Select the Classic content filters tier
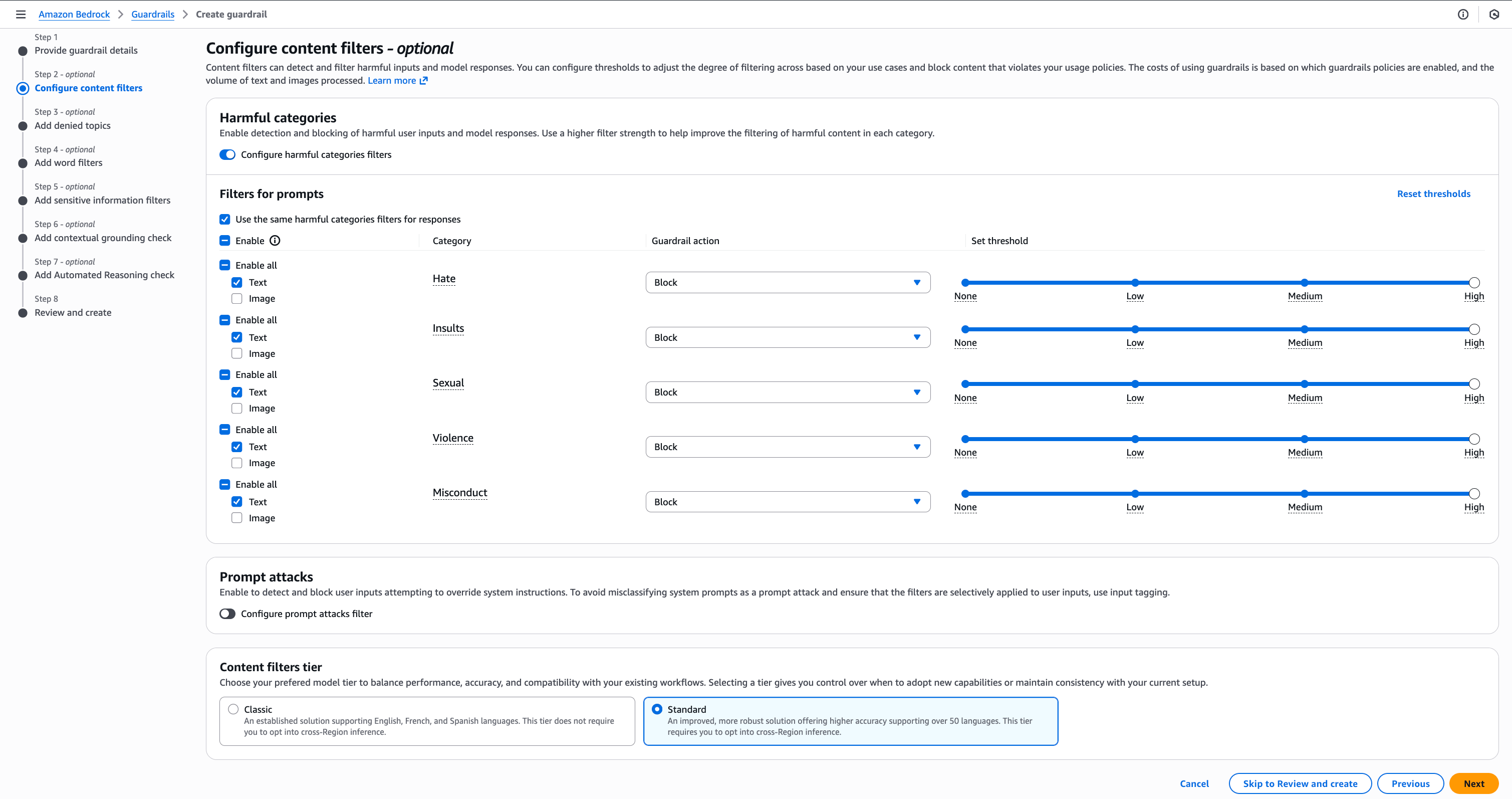 [233, 709]
